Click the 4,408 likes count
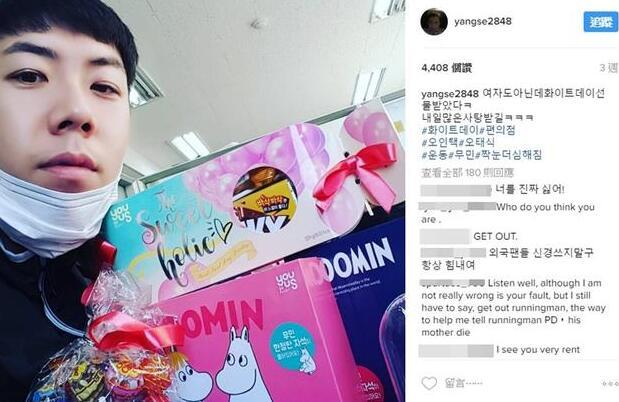619x402 pixels. (446, 68)
